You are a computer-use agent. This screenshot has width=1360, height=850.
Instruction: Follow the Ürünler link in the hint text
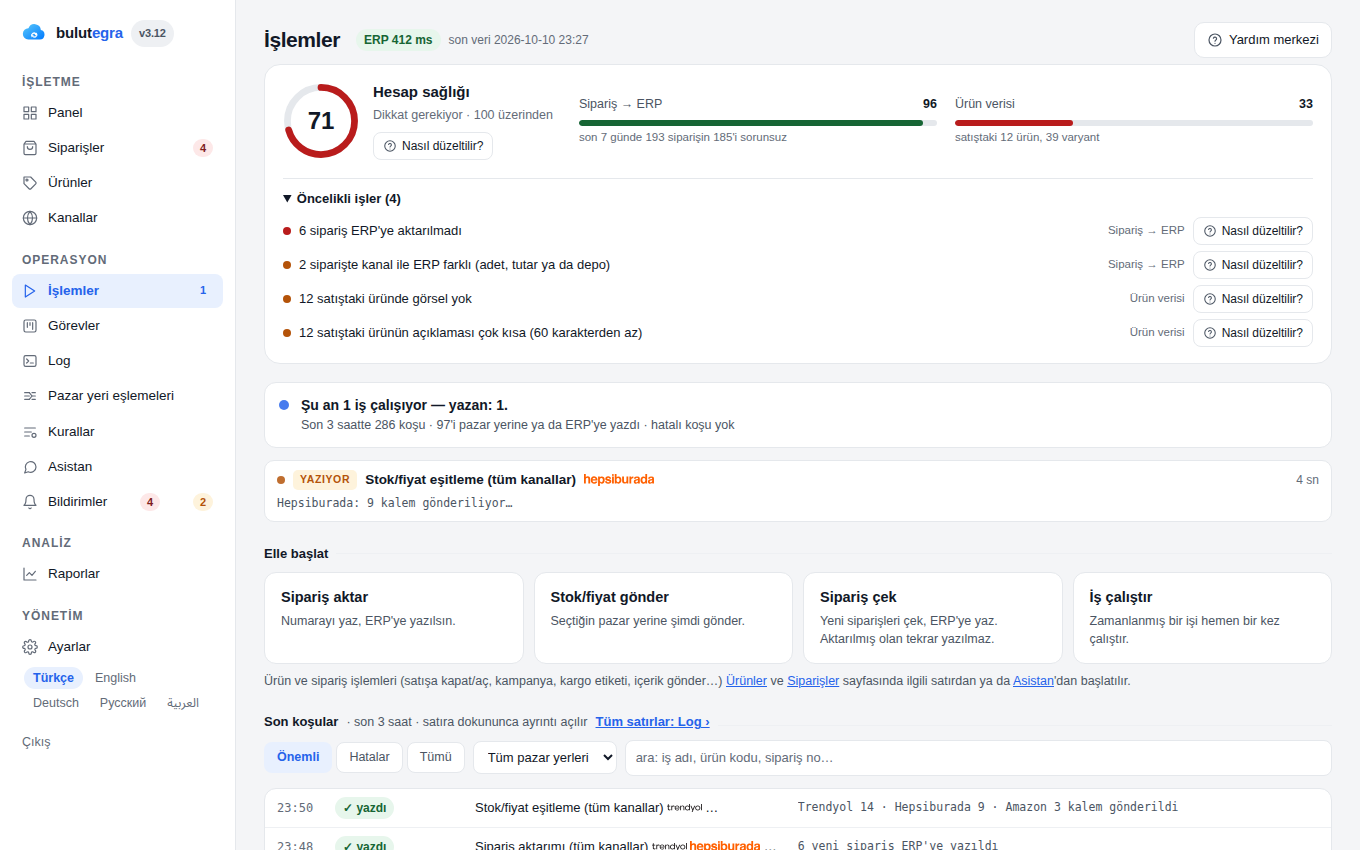[x=746, y=681]
